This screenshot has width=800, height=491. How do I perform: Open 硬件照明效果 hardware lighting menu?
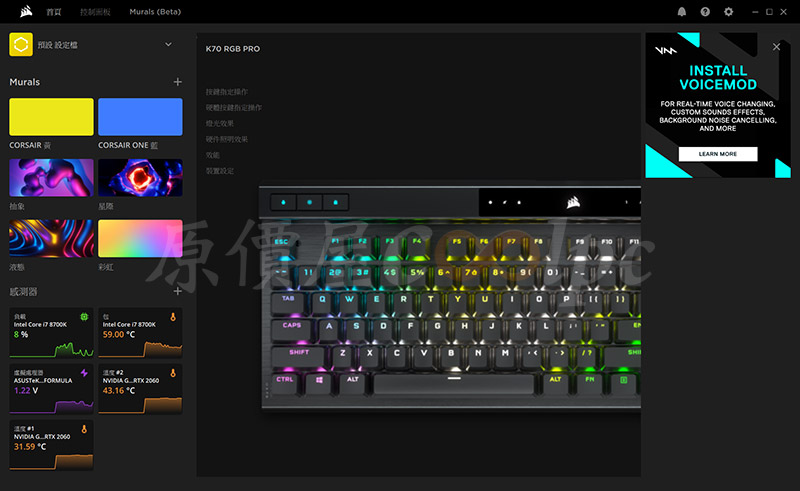pos(227,139)
